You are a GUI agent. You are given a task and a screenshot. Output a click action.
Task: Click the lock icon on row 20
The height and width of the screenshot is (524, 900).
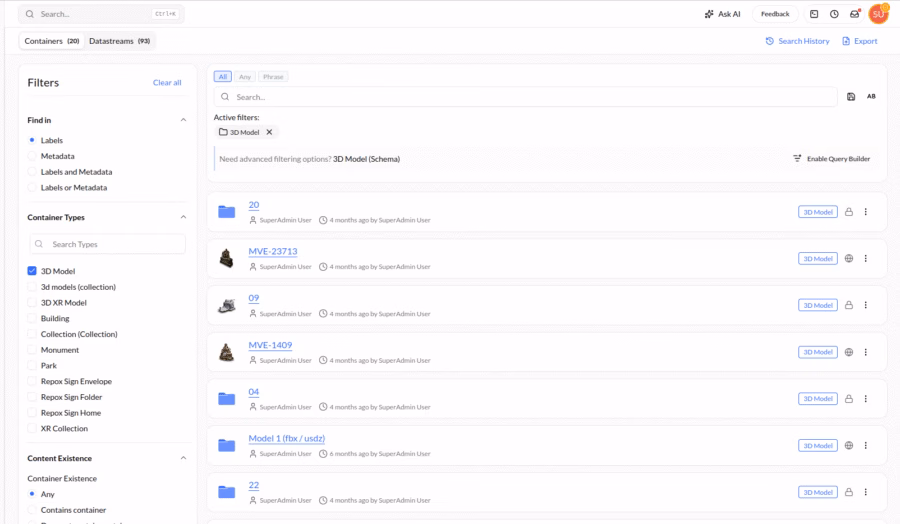pyautogui.click(x=848, y=212)
